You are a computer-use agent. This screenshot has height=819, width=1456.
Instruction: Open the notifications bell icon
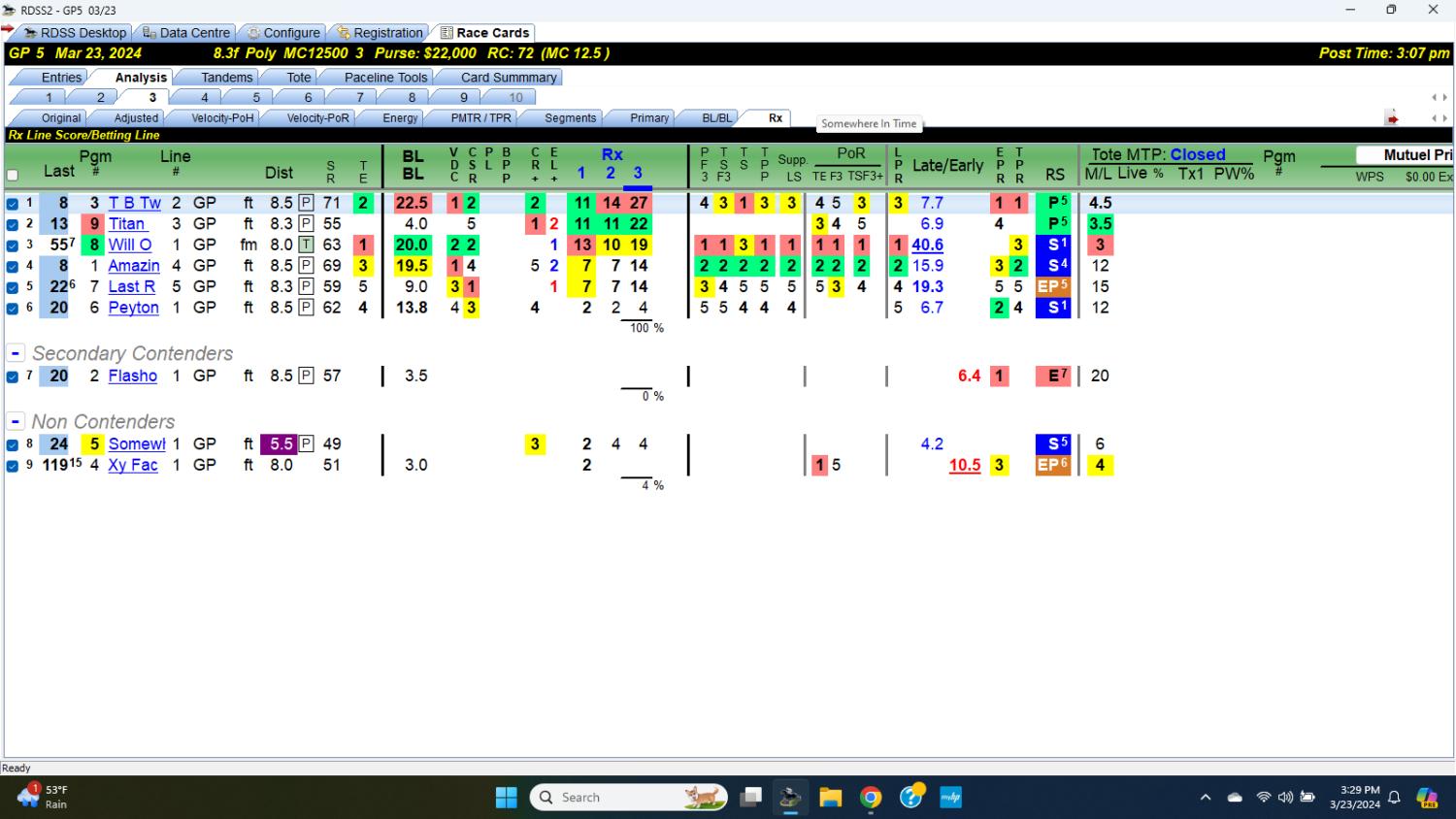pyautogui.click(x=1394, y=798)
